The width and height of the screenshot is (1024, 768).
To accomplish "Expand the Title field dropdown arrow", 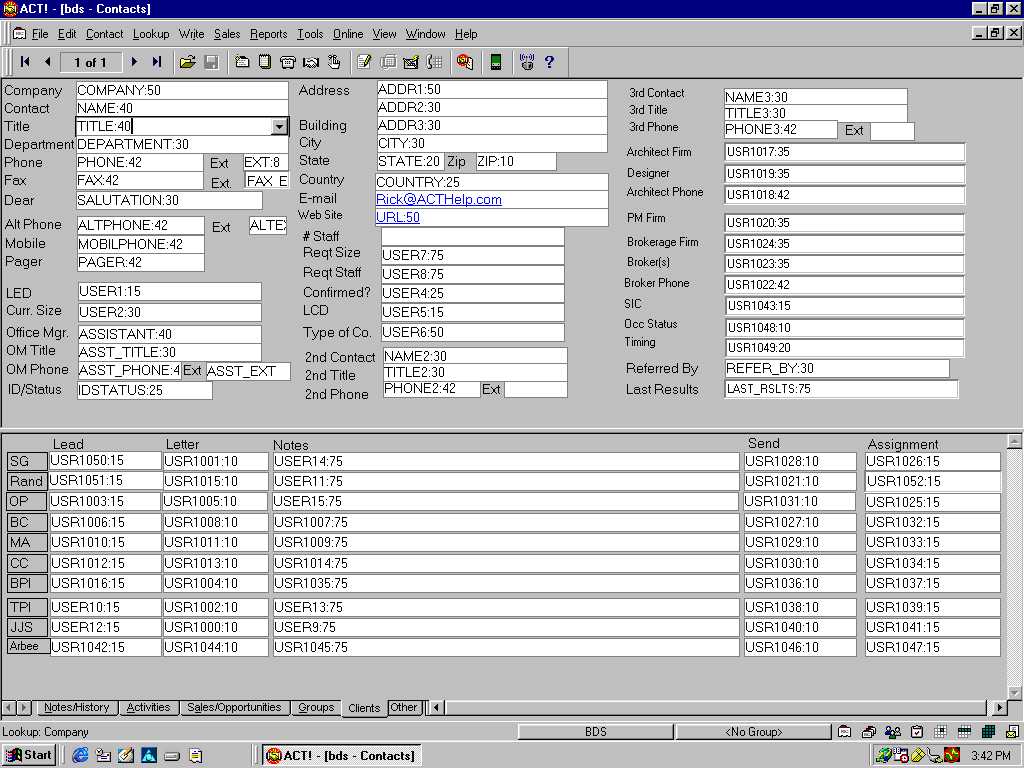I will pyautogui.click(x=280, y=126).
